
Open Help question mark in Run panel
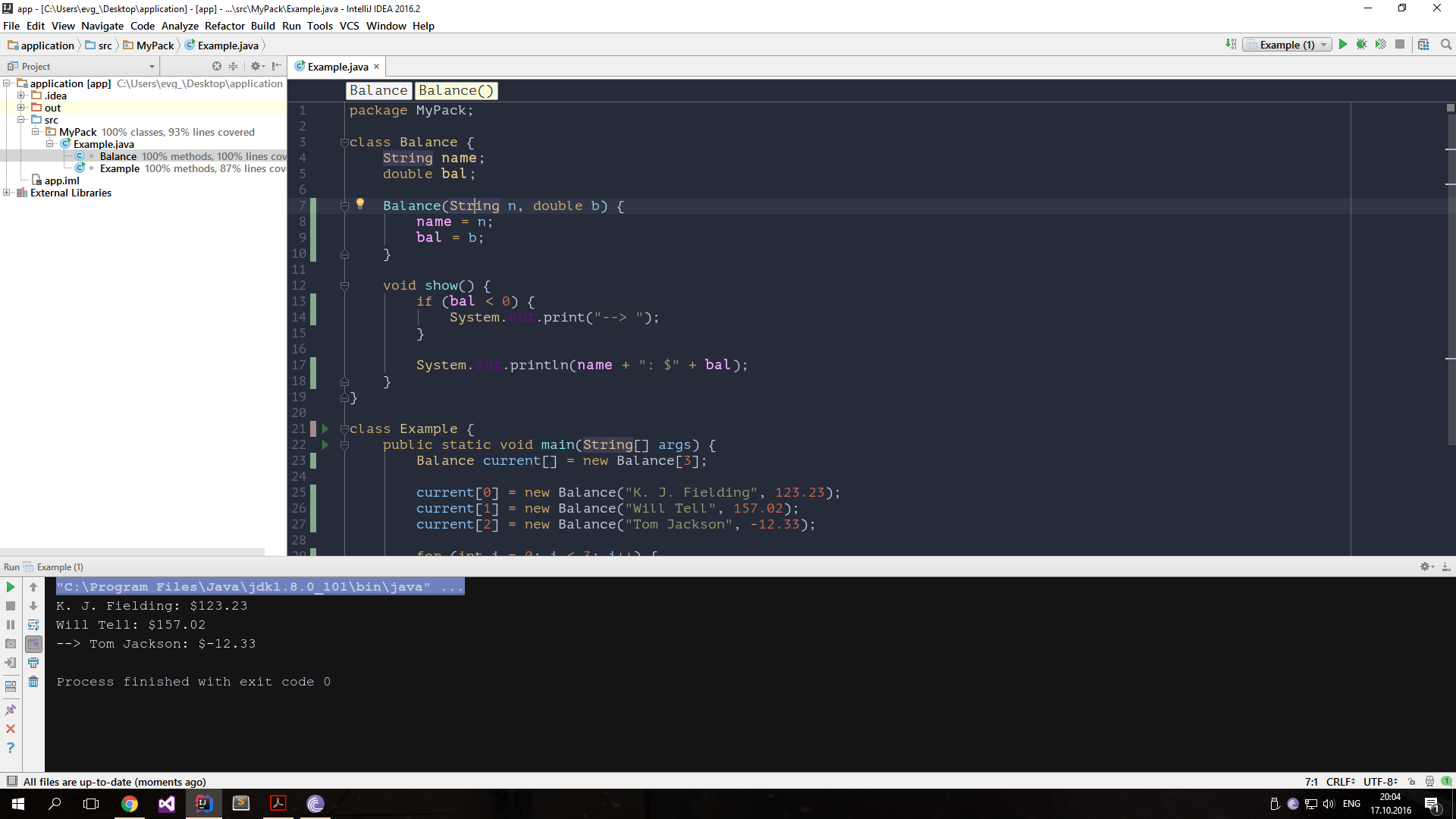(x=11, y=748)
